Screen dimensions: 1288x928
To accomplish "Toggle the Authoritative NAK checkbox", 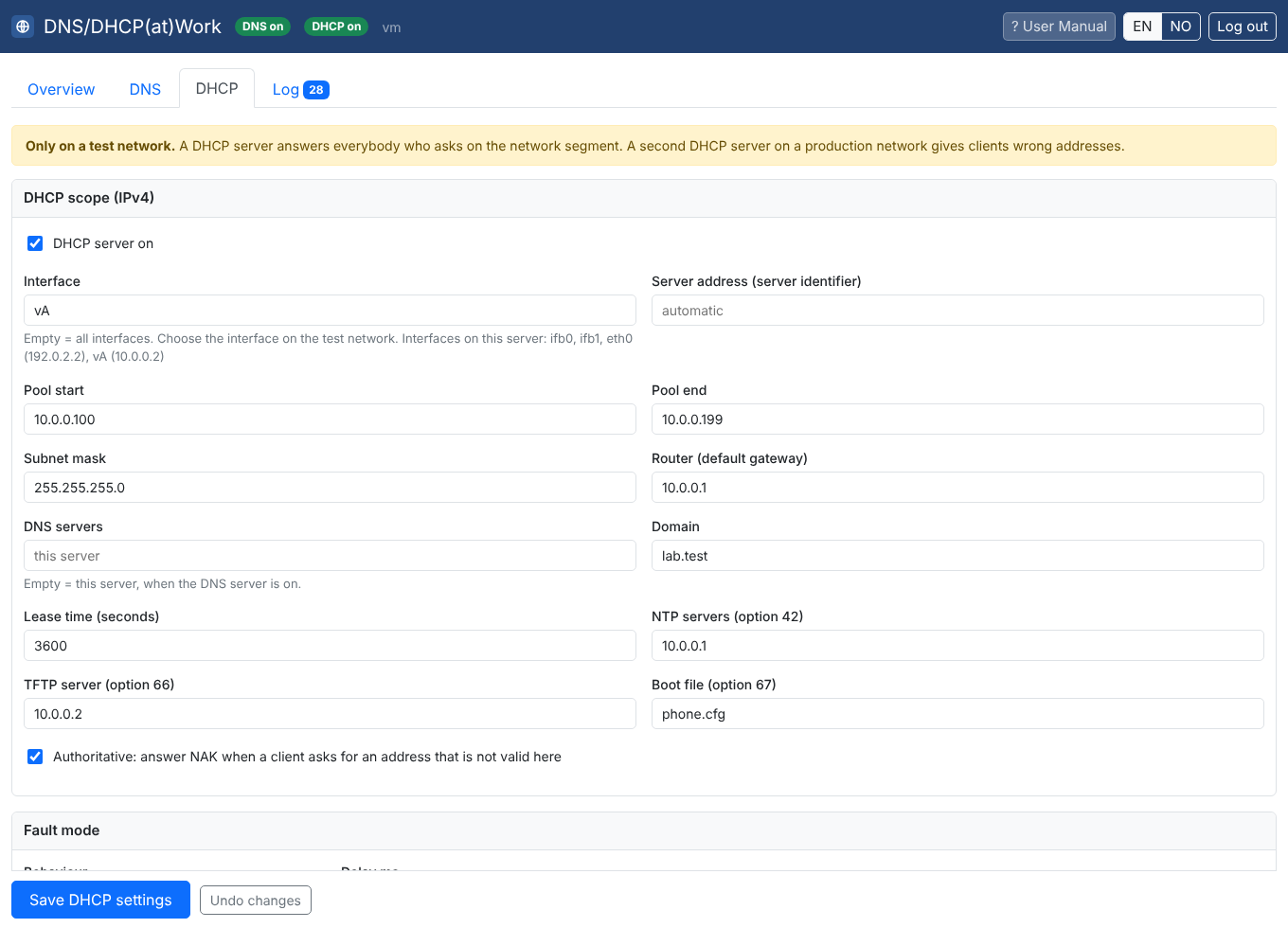I will 35,757.
